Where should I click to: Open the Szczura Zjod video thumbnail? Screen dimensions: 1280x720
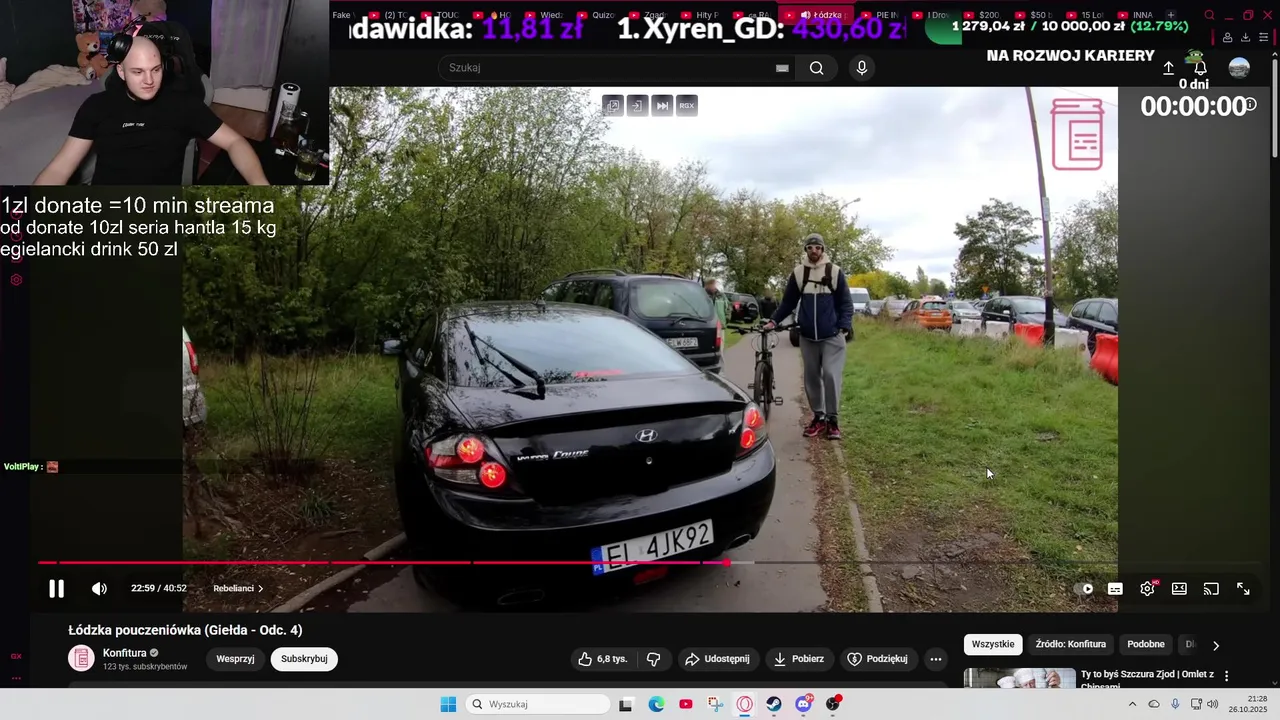tap(1019, 679)
